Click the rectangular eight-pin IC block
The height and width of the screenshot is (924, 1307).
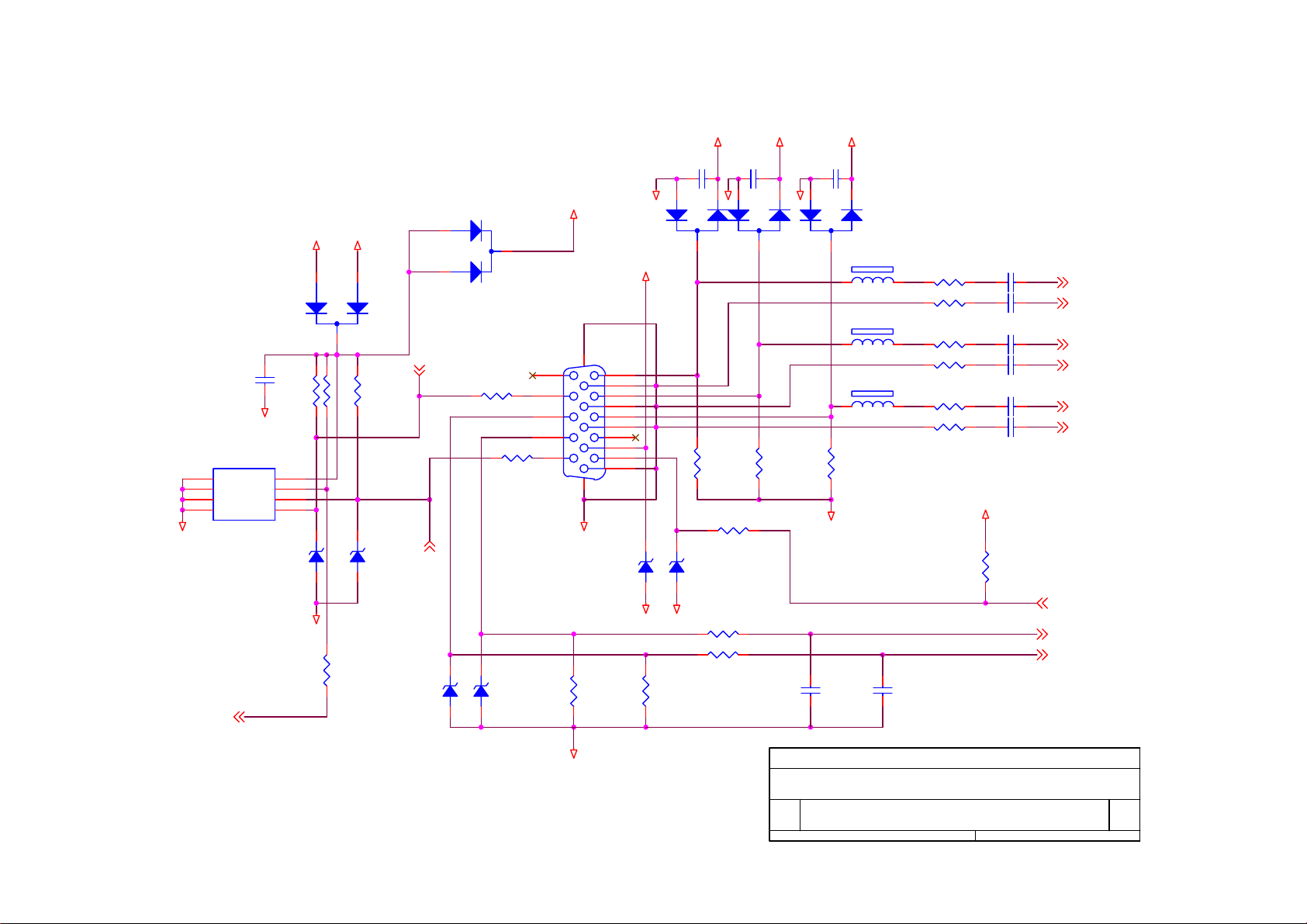pos(244,494)
